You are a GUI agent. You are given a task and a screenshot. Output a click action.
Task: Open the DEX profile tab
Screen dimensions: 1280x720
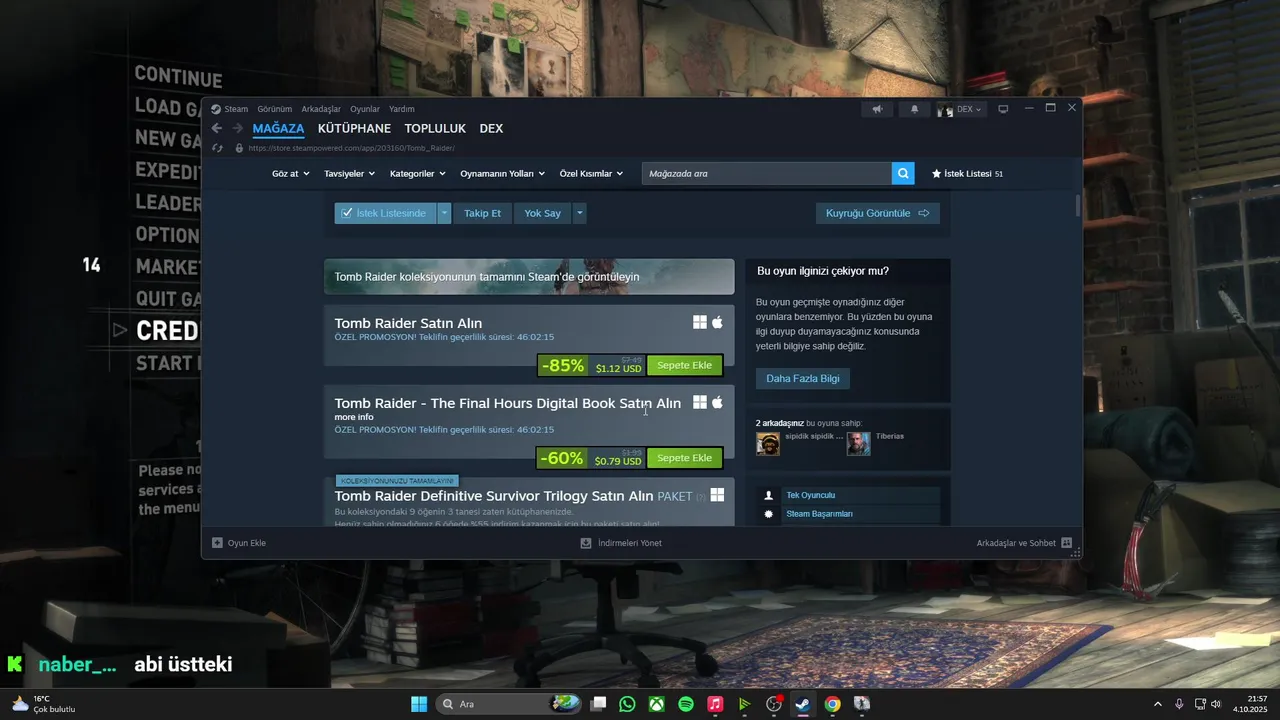(x=491, y=128)
